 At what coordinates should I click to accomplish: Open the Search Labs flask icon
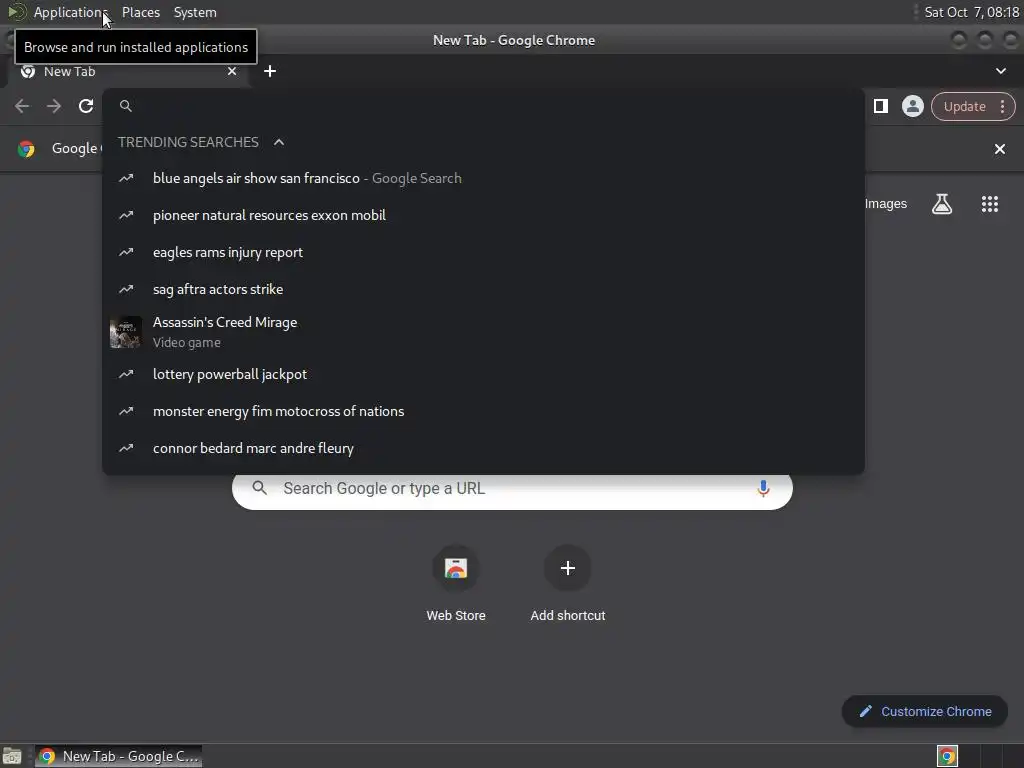942,204
